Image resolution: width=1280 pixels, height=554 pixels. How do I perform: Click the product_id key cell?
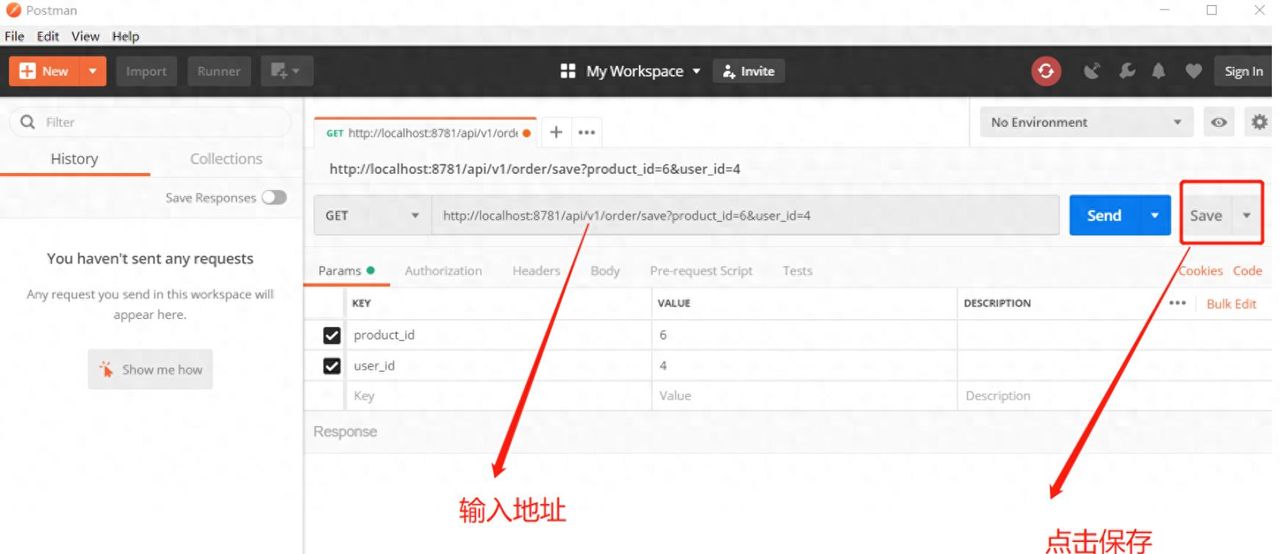(x=499, y=335)
